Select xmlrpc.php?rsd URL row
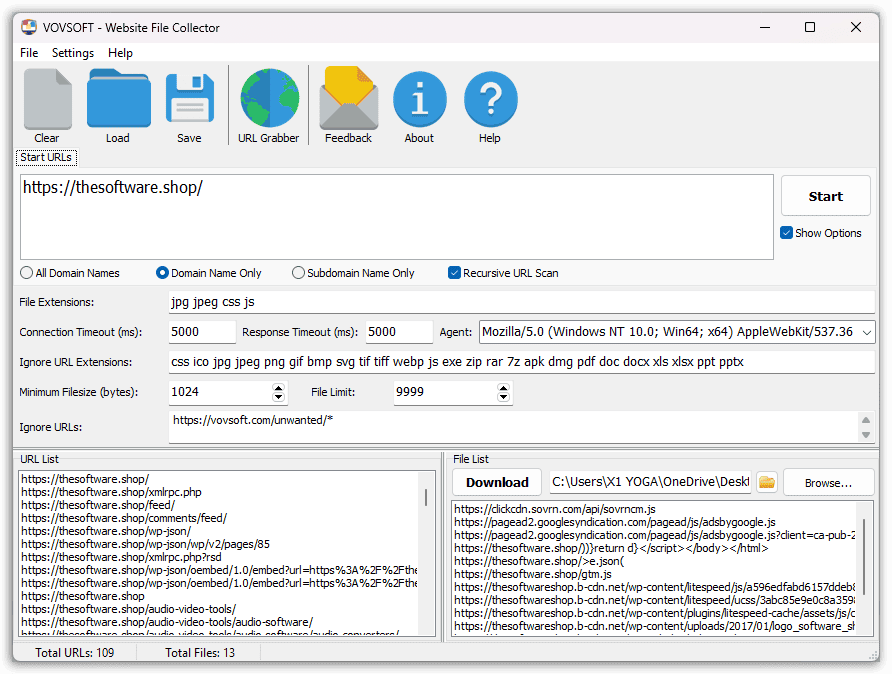 (121, 557)
